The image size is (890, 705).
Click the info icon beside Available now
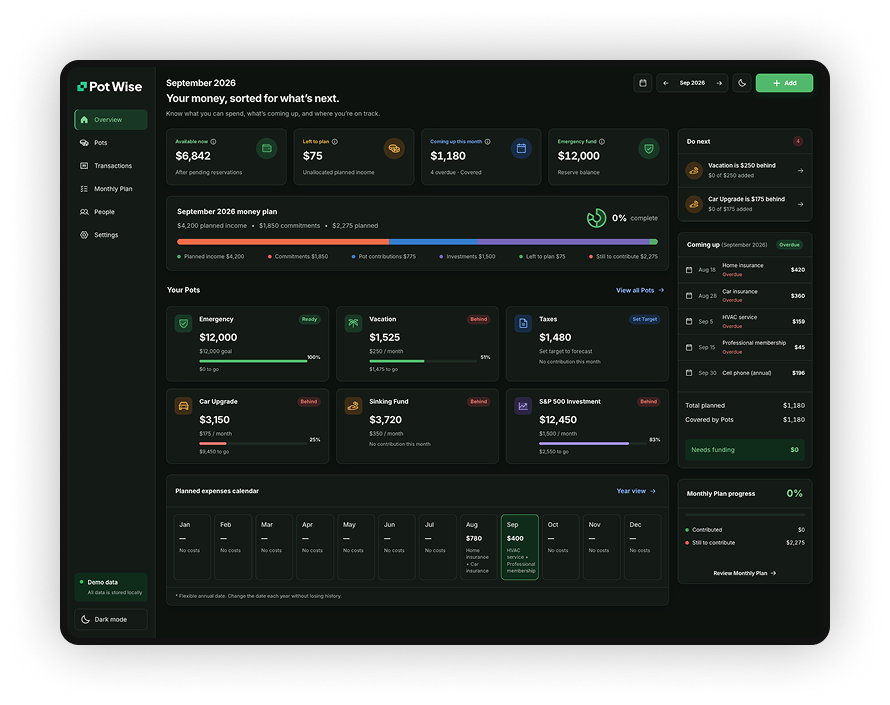(x=213, y=141)
